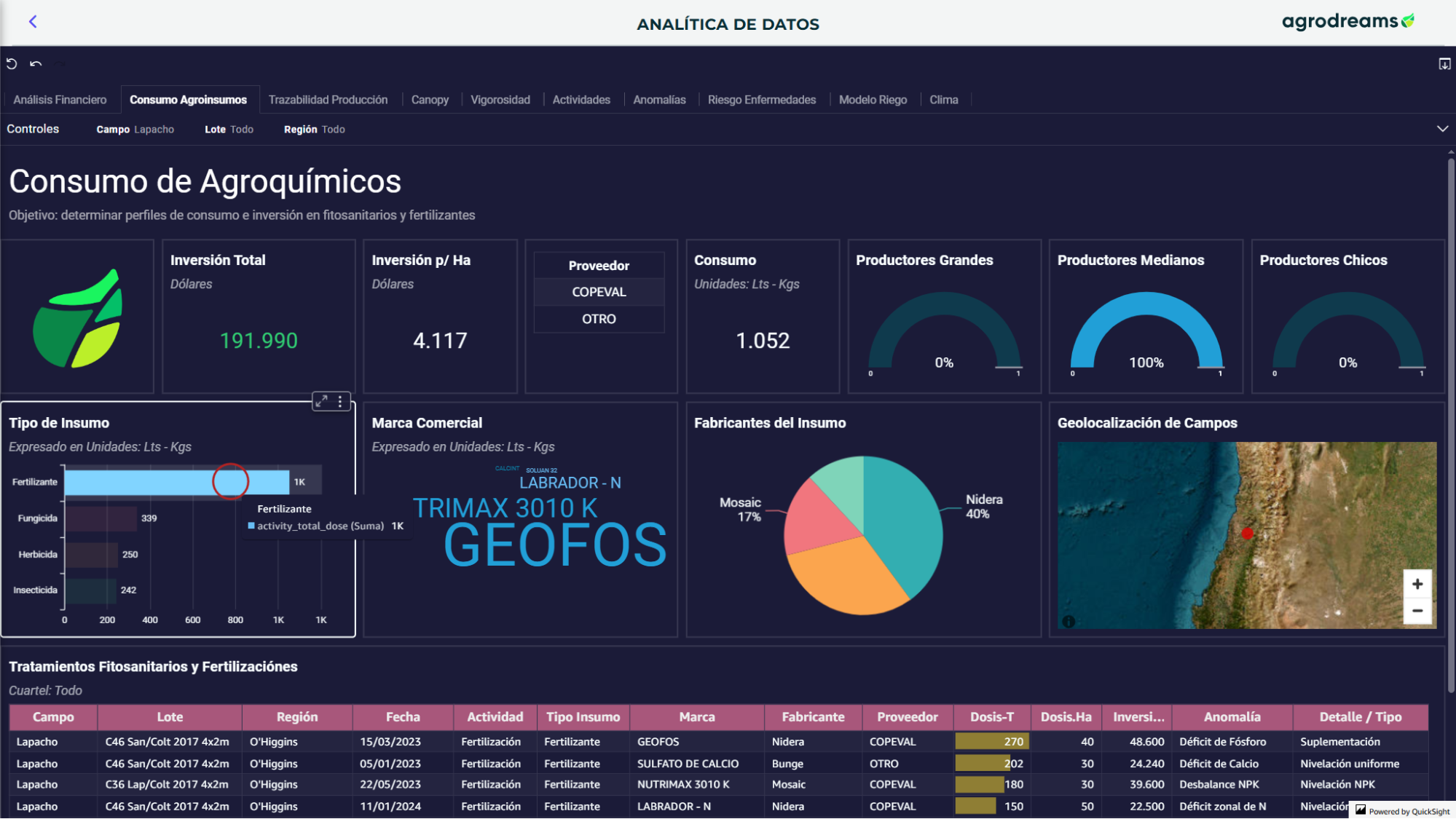Screen dimensions: 1456x819
Task: Click the map info icon
Action: (x=1069, y=622)
